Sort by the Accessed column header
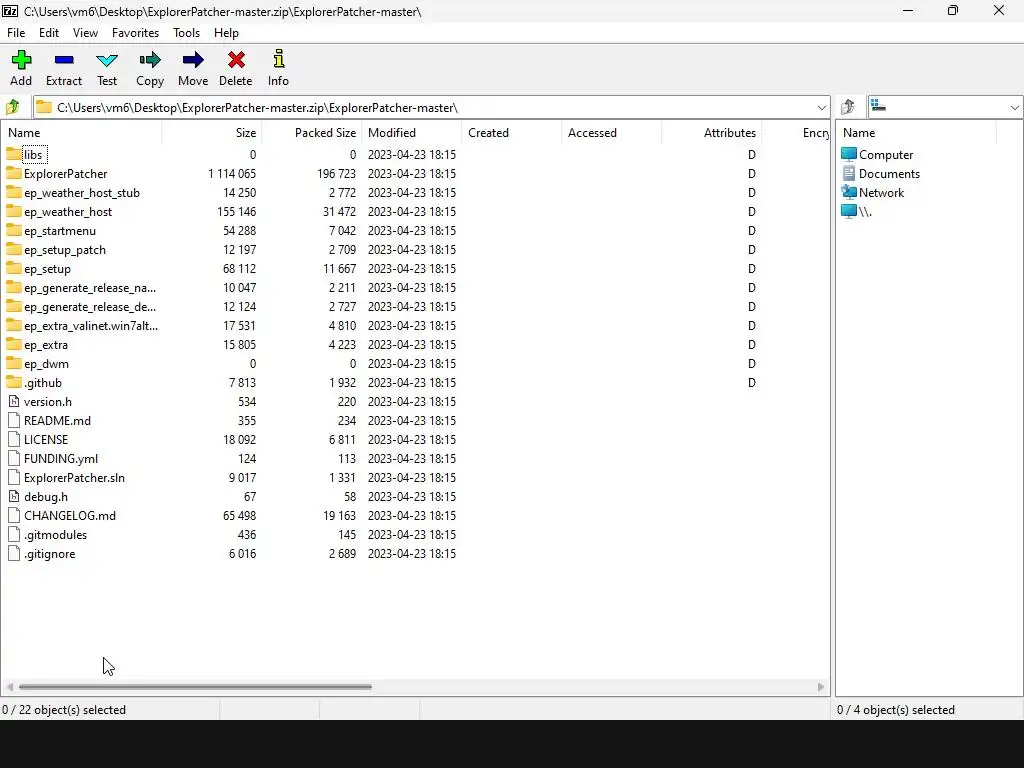The width and height of the screenshot is (1024, 768). (x=611, y=133)
